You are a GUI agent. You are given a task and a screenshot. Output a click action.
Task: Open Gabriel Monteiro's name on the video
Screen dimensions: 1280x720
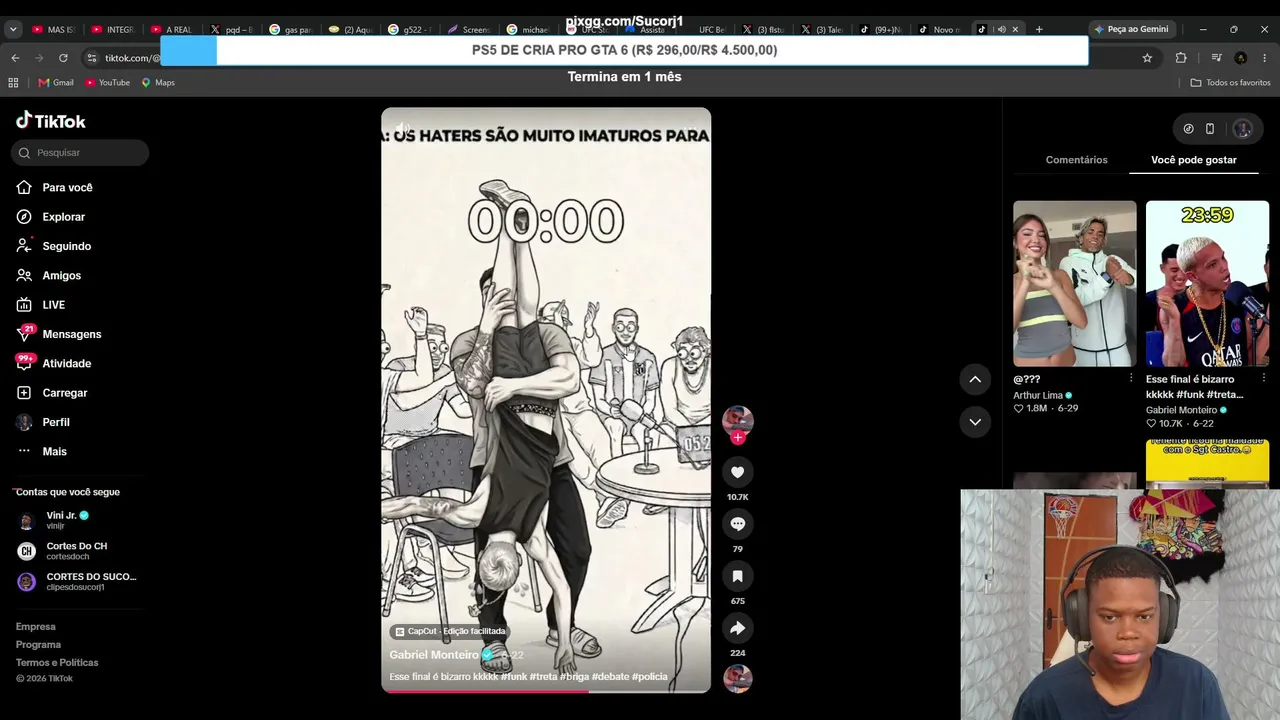click(434, 655)
